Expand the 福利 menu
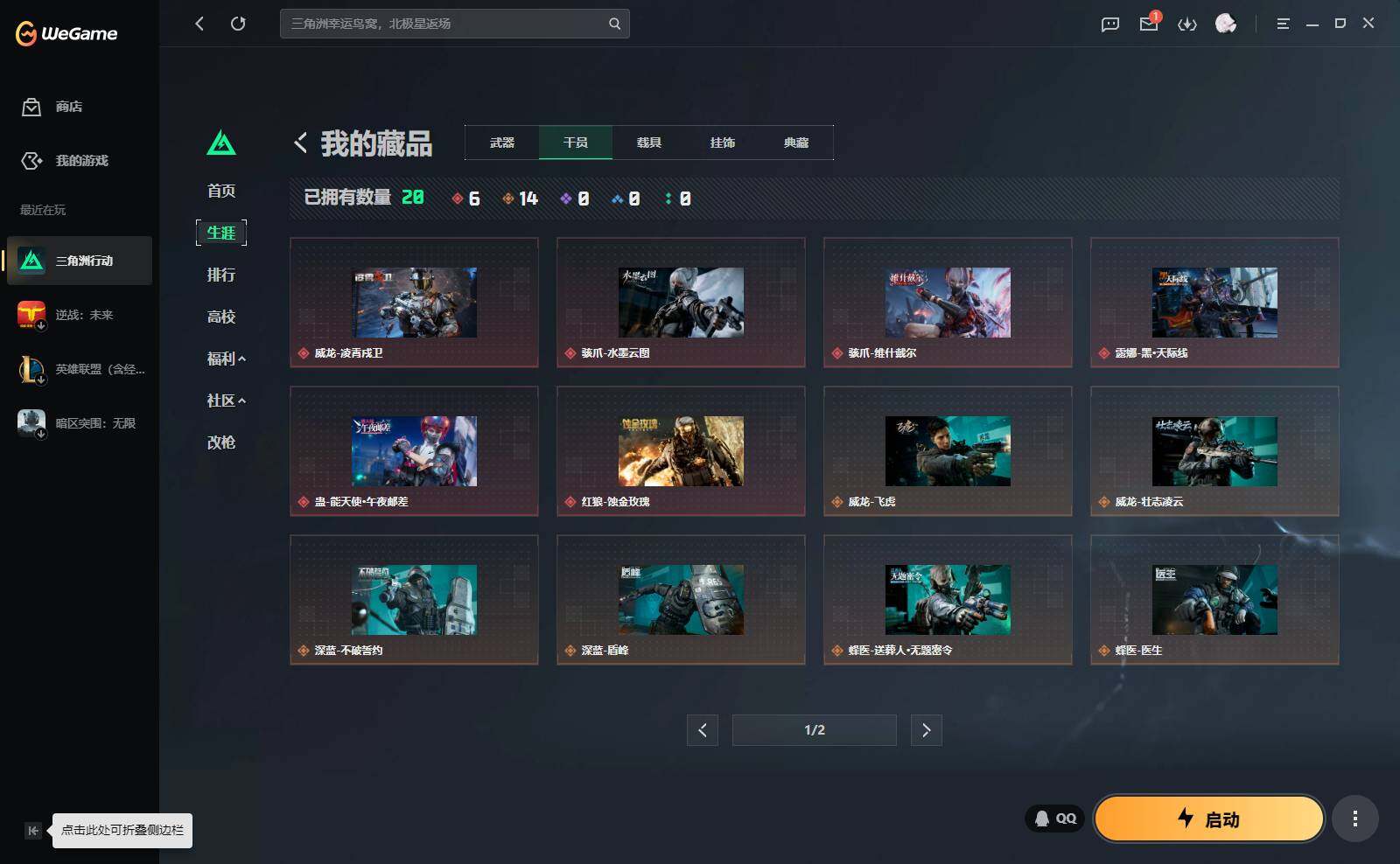 point(226,359)
